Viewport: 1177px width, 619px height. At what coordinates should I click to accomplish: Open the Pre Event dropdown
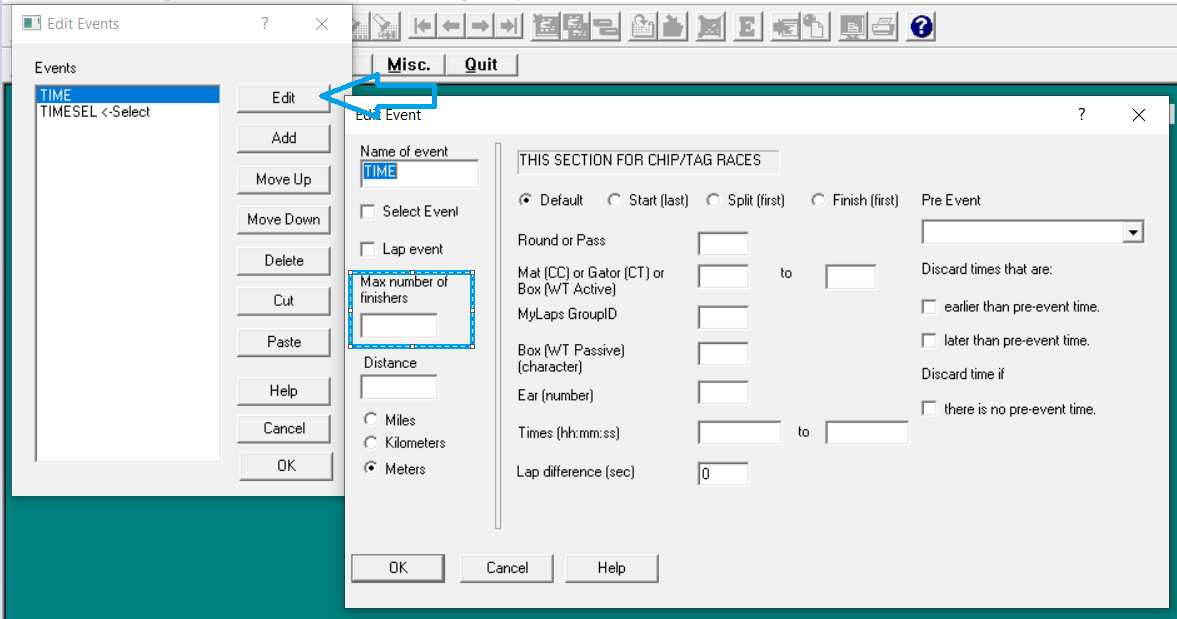pyautogui.click(x=1133, y=233)
